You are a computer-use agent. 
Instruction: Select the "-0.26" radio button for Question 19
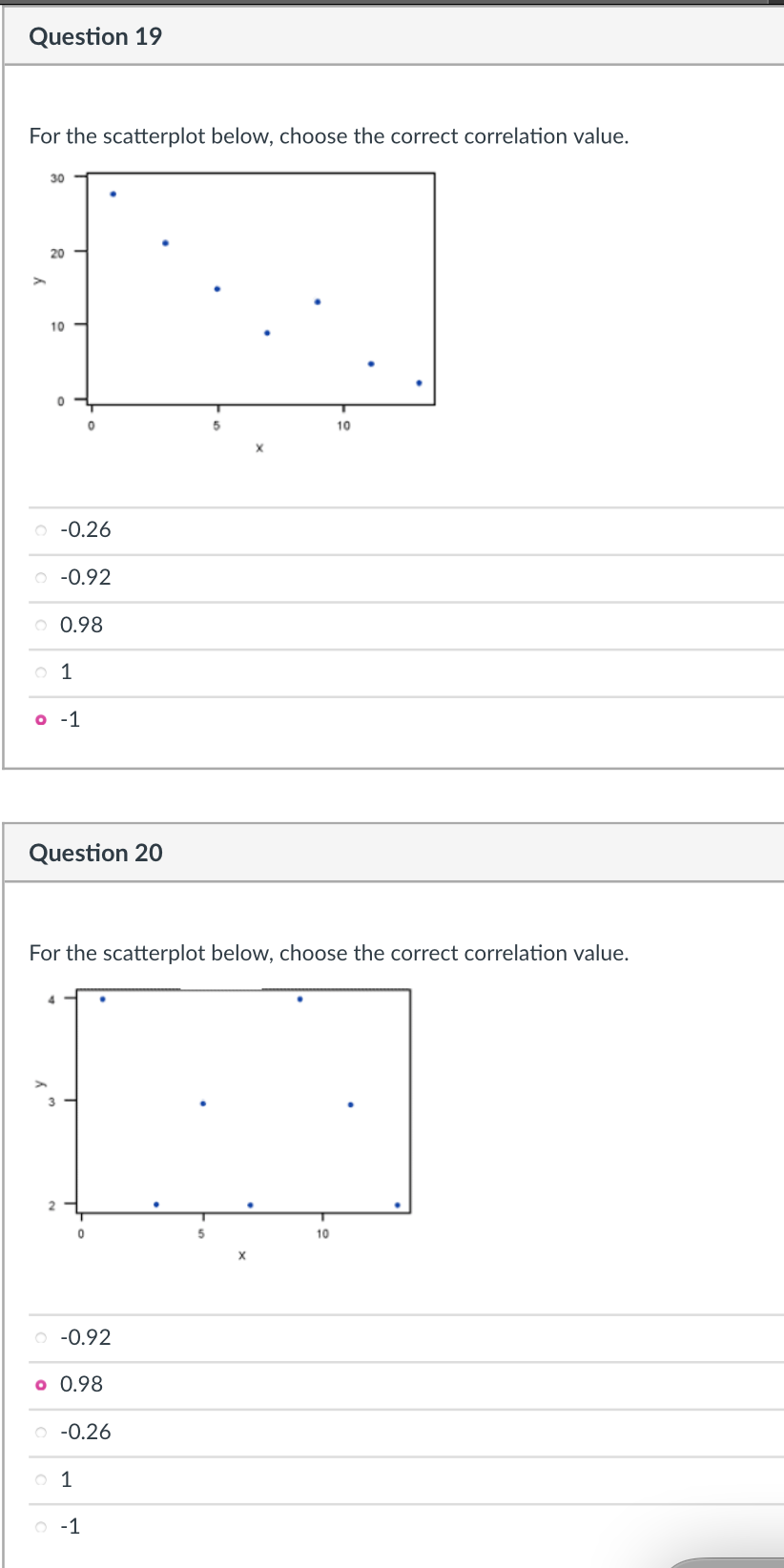(41, 529)
